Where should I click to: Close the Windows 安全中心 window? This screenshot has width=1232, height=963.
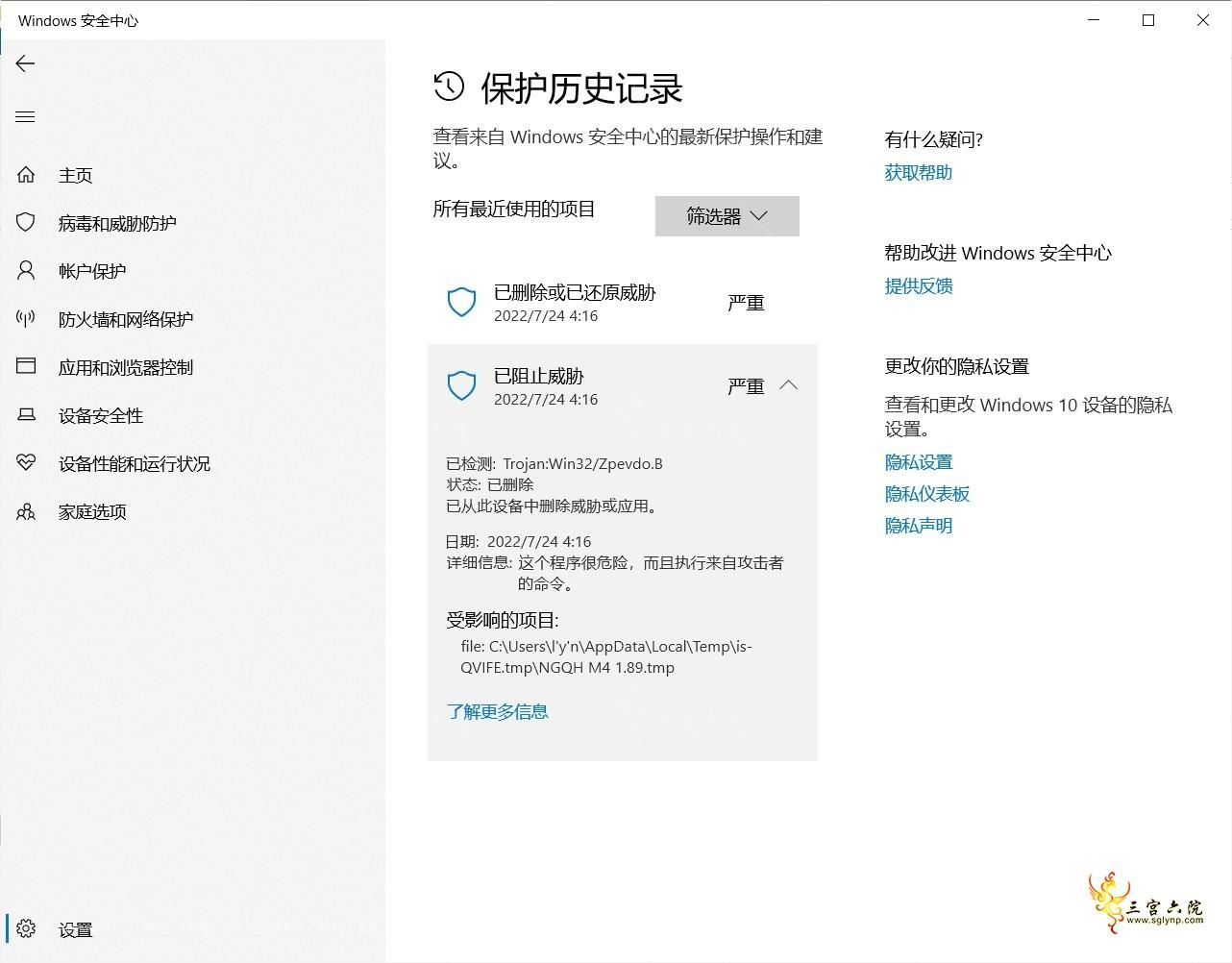tap(1203, 20)
